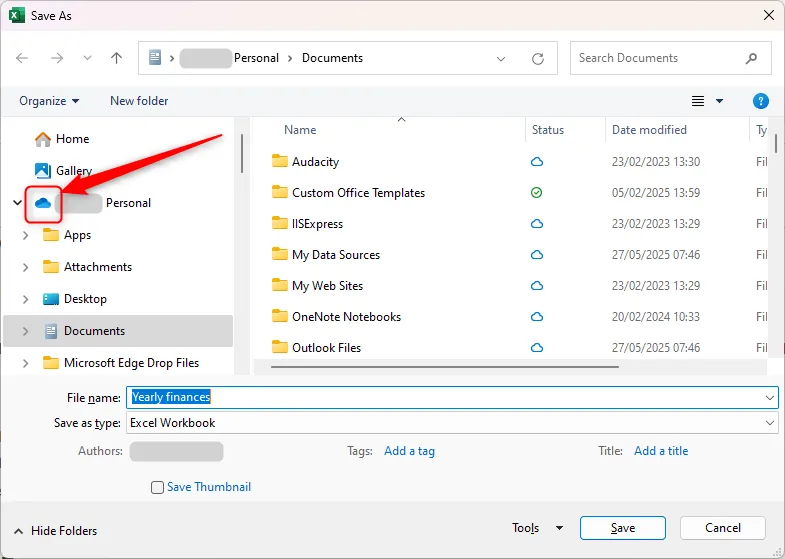Click the Save button

coord(622,528)
